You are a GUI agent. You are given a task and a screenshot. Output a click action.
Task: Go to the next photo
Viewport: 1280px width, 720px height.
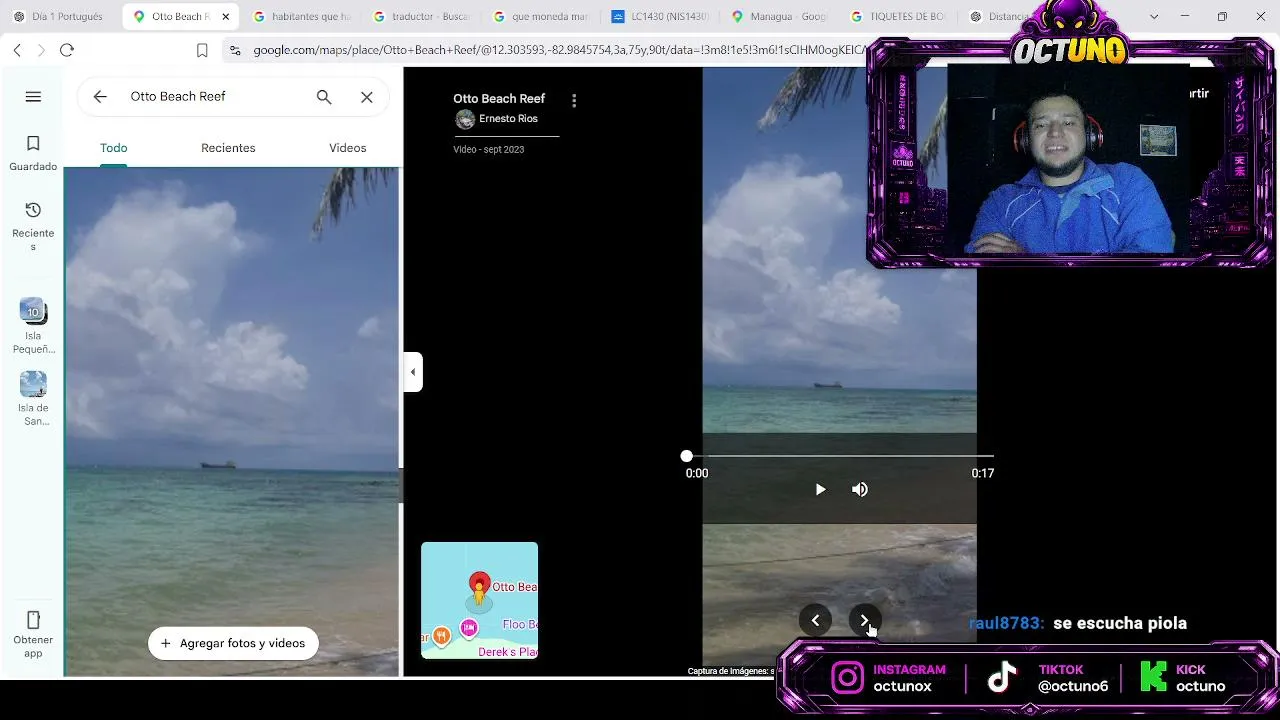click(x=864, y=621)
